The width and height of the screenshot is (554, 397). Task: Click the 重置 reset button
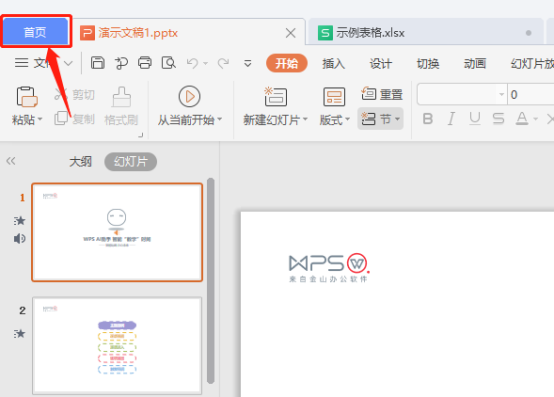[382, 94]
